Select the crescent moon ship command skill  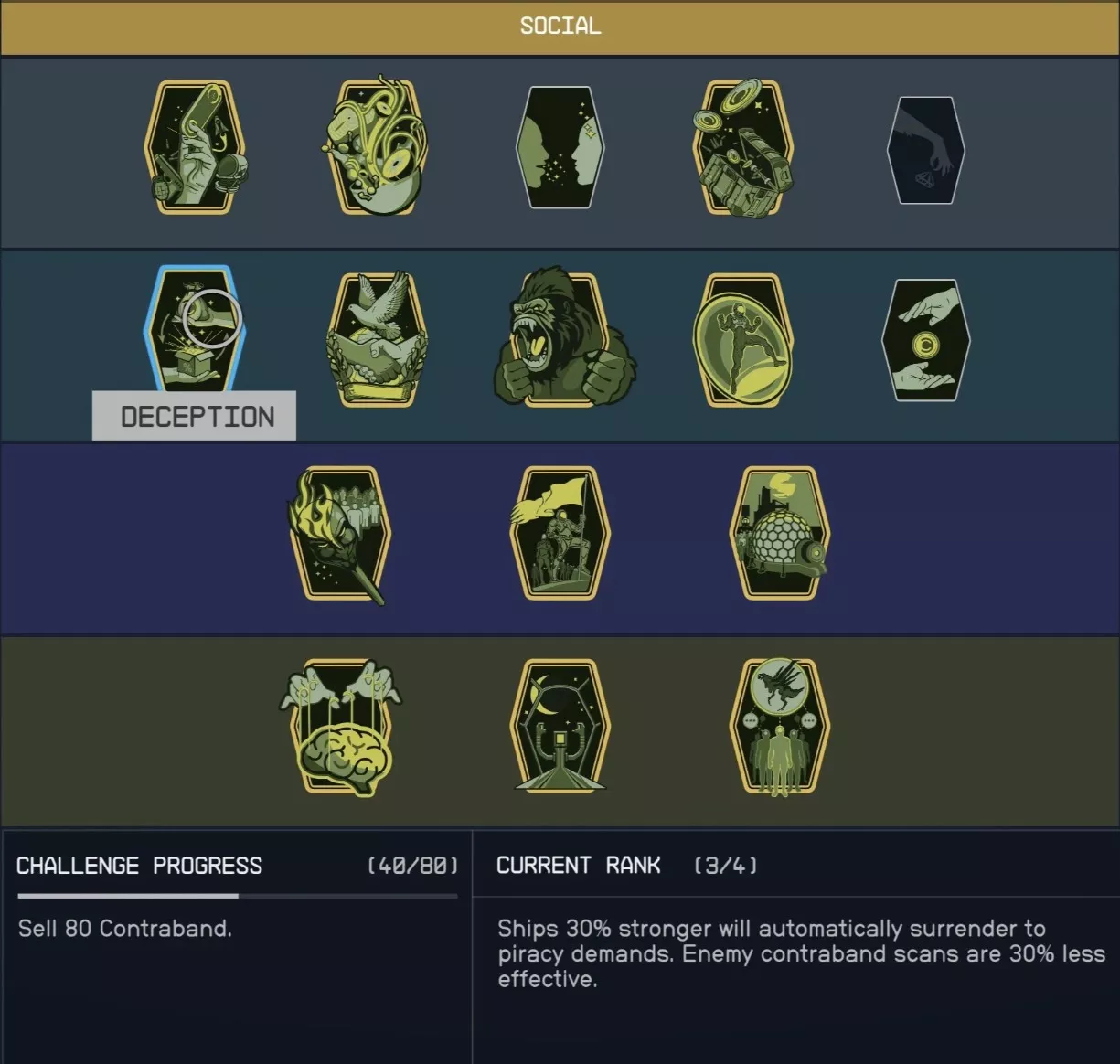(x=559, y=725)
